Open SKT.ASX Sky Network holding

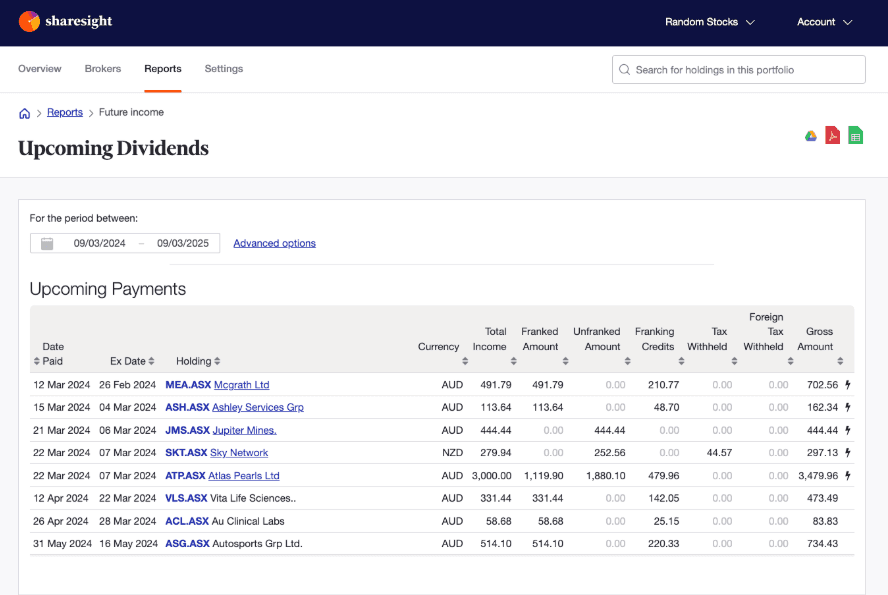217,453
